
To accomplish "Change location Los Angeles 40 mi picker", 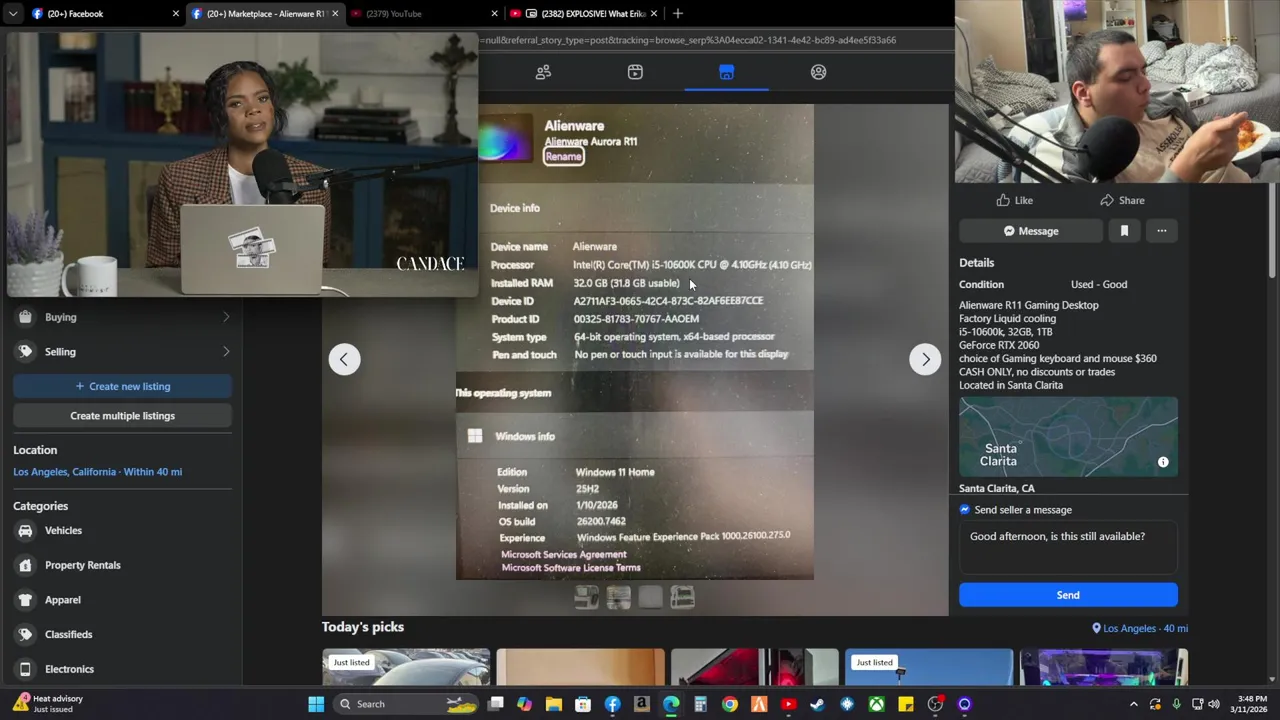I will tap(1140, 628).
